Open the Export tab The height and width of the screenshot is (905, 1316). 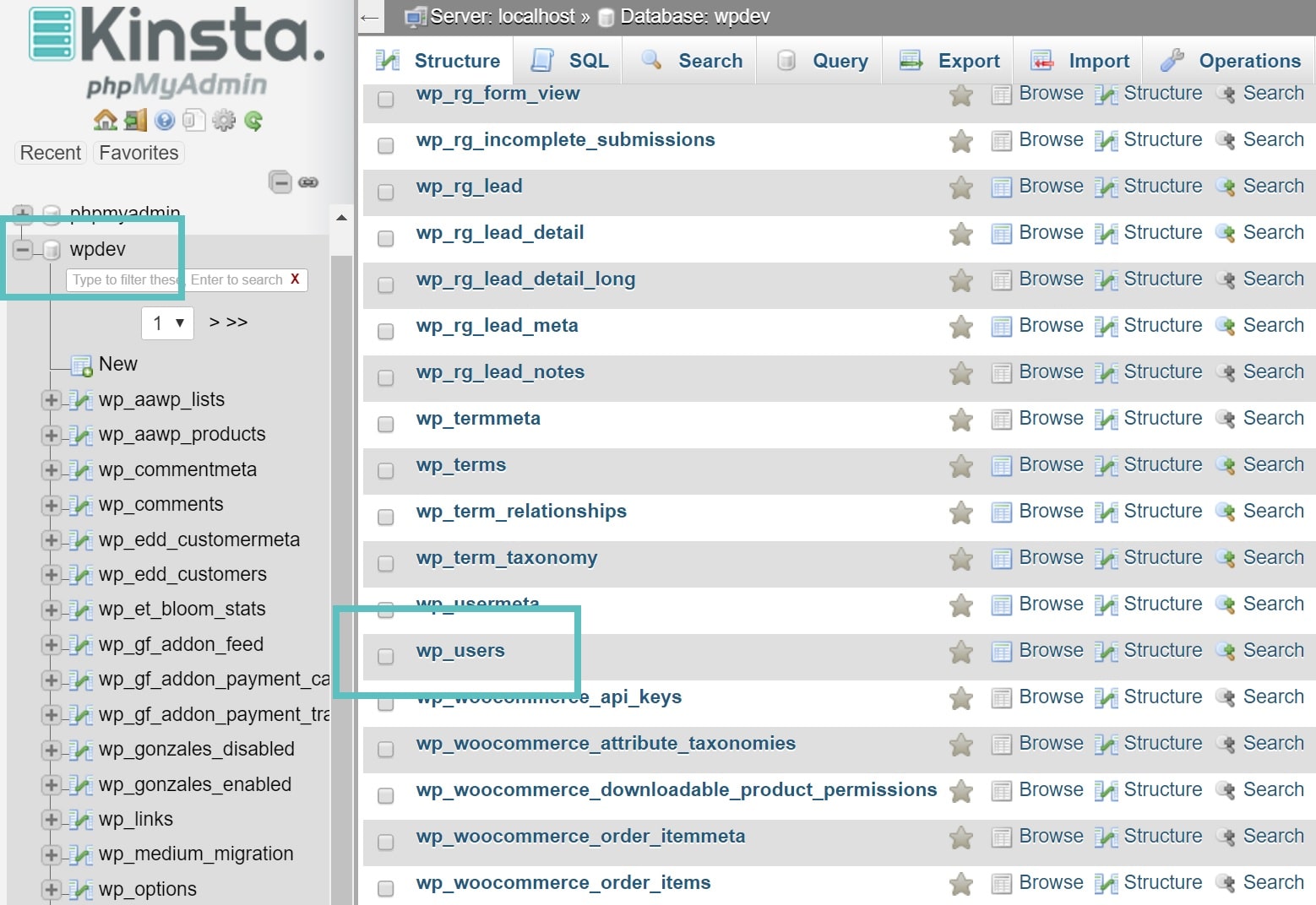949,61
